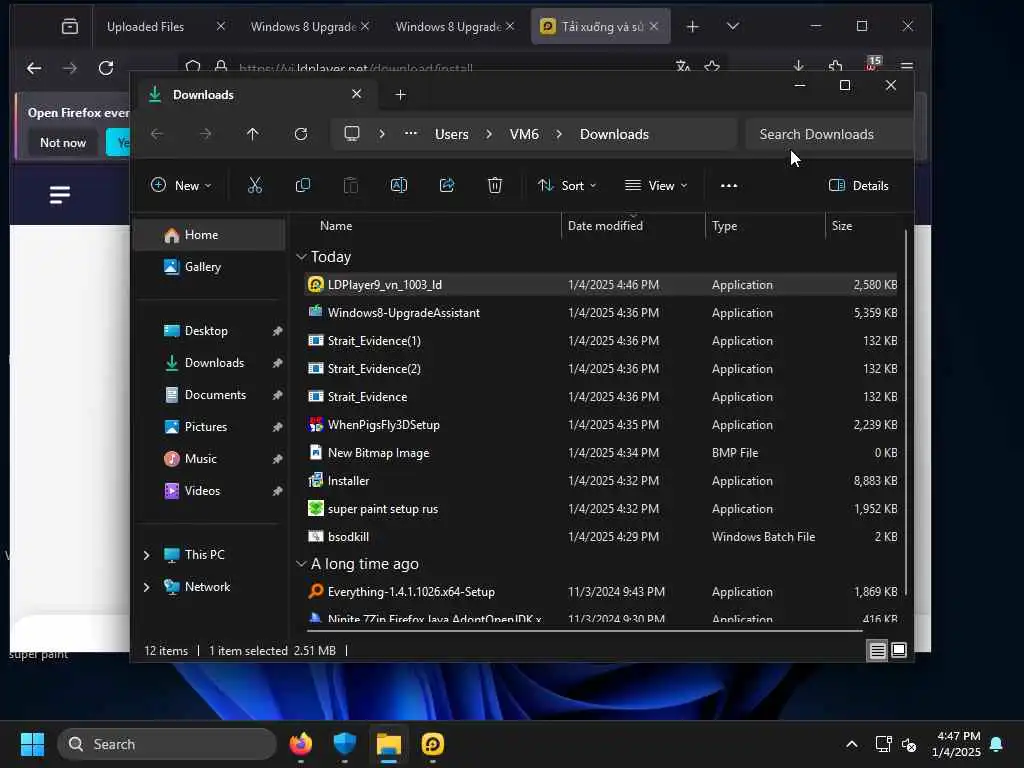Screen dimensions: 1024x768
Task: Open the Windows Start menu
Action: [x=32, y=744]
